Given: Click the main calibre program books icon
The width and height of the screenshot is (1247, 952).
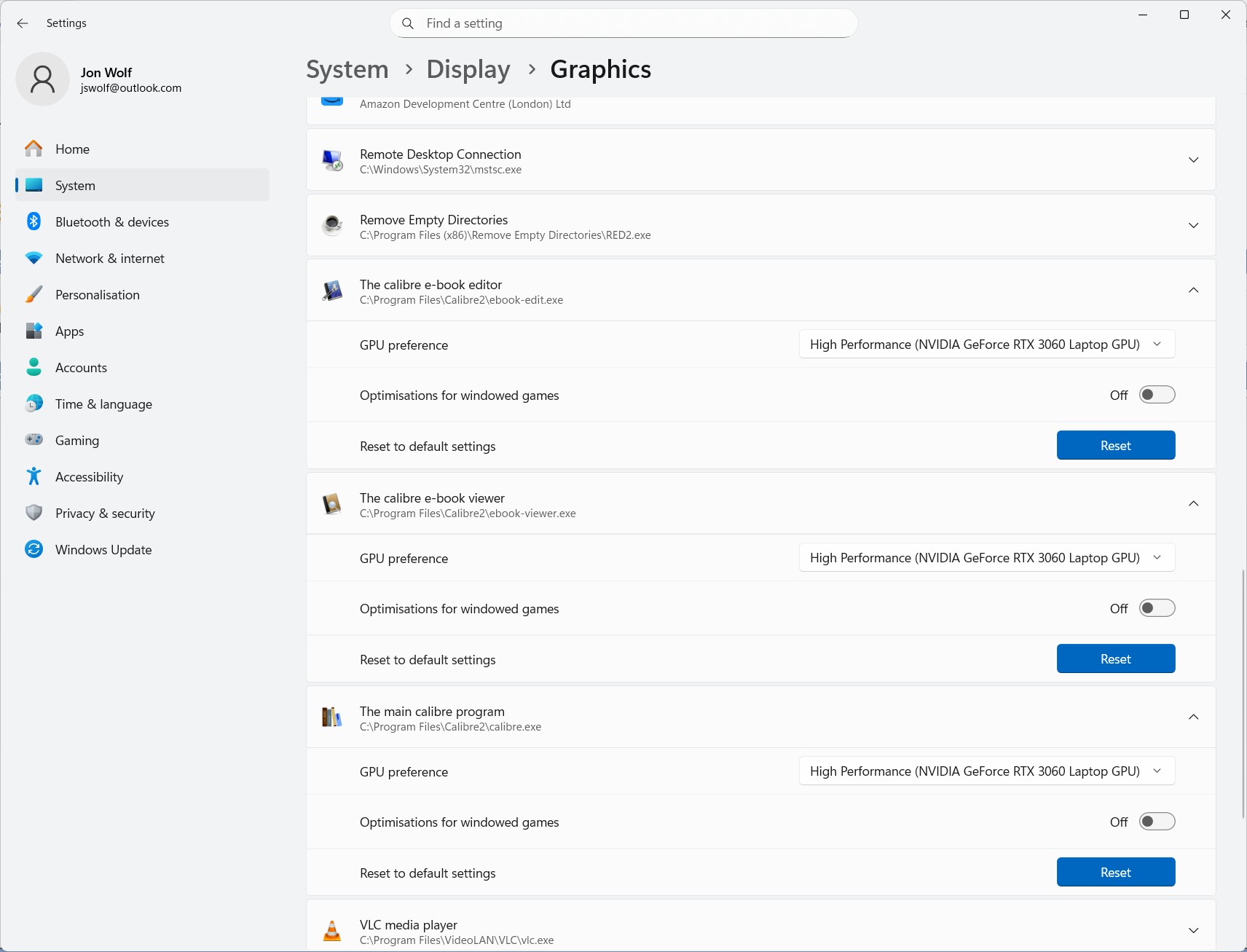Looking at the screenshot, I should point(332,717).
